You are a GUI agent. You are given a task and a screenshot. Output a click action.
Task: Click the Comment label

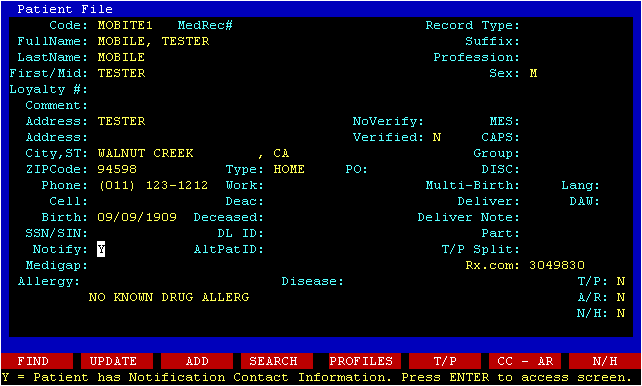click(57, 105)
